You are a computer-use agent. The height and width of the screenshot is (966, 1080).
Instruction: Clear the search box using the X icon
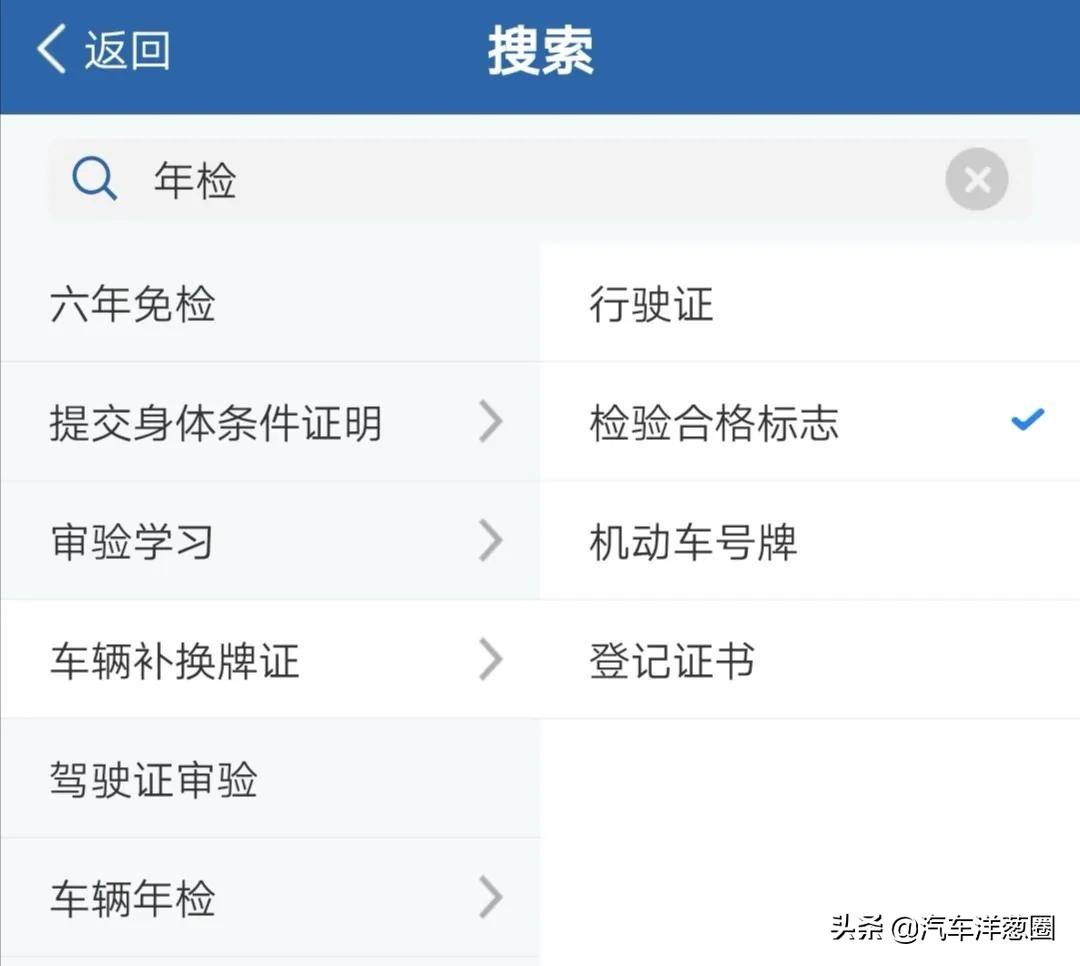(x=977, y=179)
